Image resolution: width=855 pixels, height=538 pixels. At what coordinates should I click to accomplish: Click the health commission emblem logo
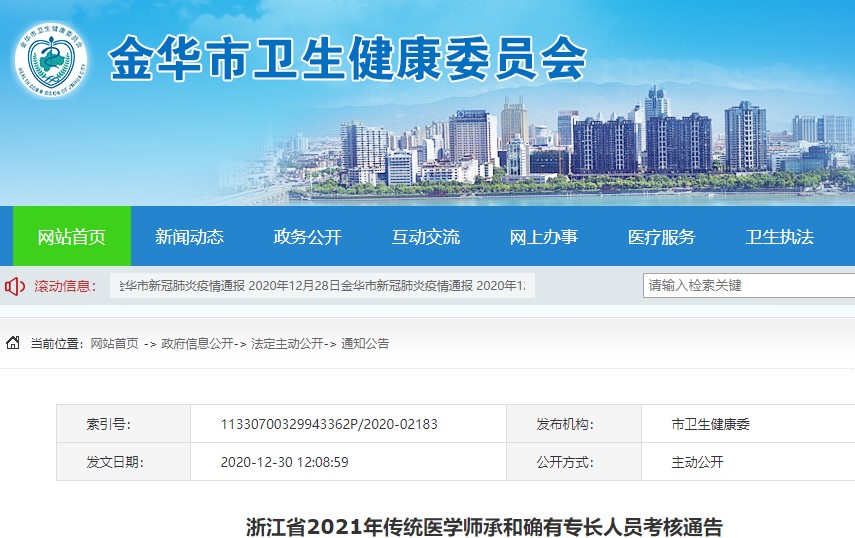coord(50,59)
